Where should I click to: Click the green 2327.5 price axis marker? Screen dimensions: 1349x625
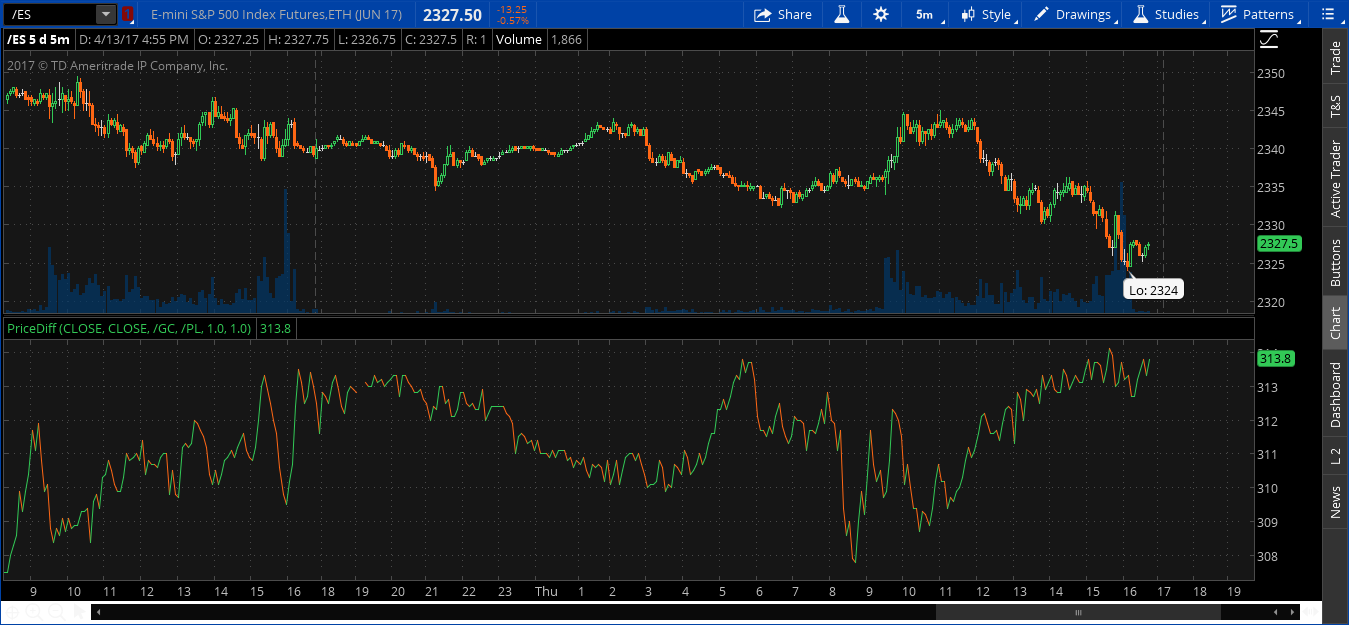tap(1279, 244)
